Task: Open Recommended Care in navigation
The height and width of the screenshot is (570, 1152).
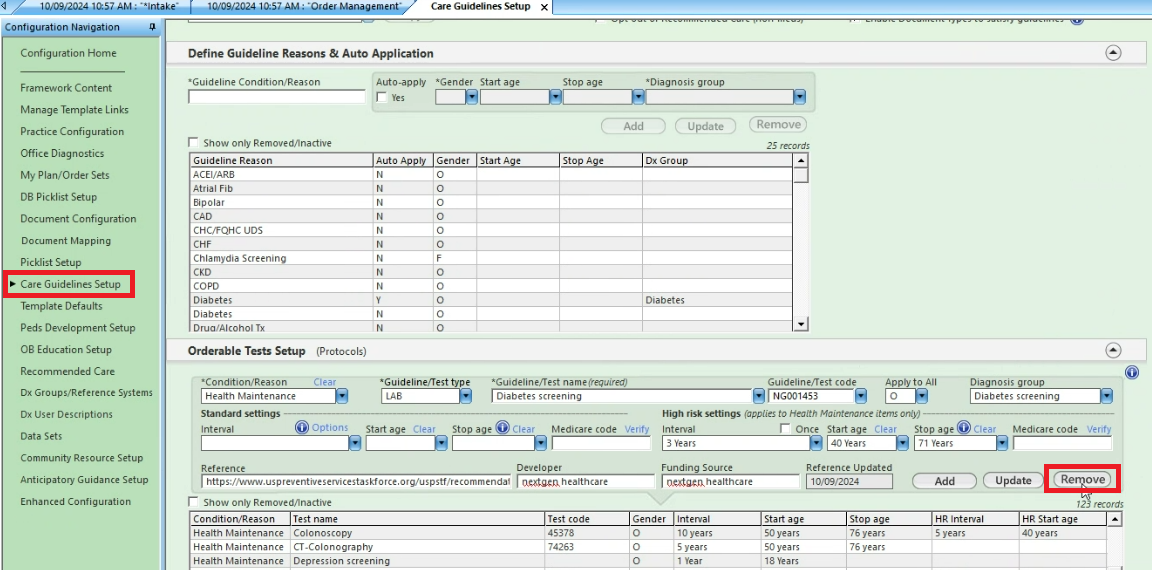Action: (x=68, y=371)
